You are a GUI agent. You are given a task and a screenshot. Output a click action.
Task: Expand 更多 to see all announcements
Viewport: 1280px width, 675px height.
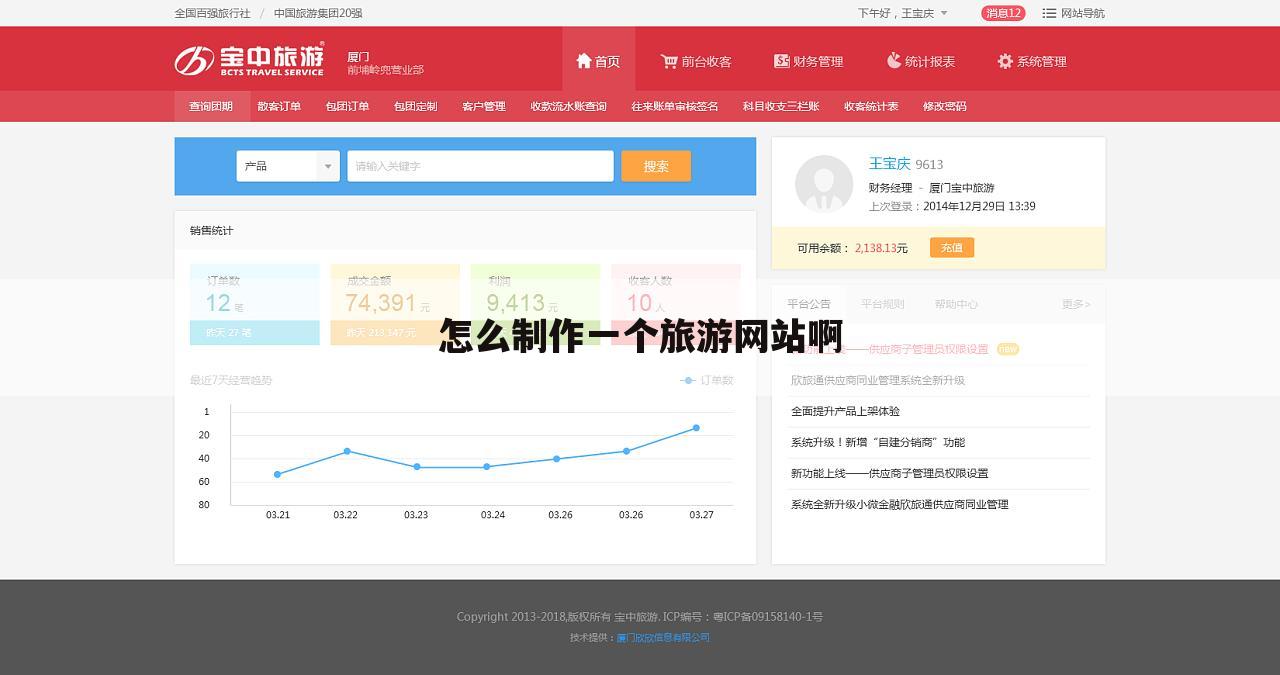click(x=1076, y=303)
